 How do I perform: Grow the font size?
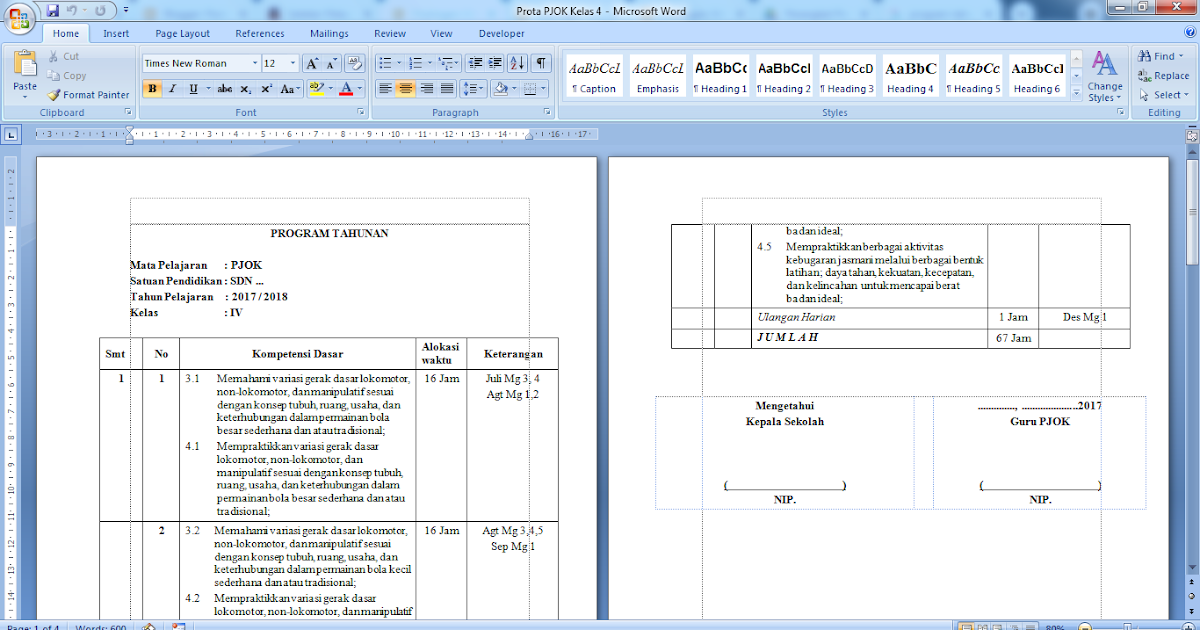click(x=311, y=63)
